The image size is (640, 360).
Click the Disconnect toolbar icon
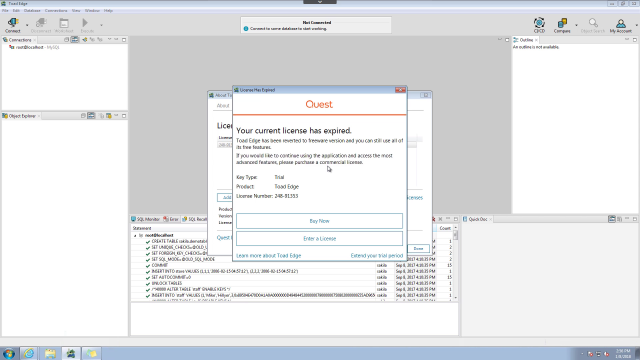[41, 25]
